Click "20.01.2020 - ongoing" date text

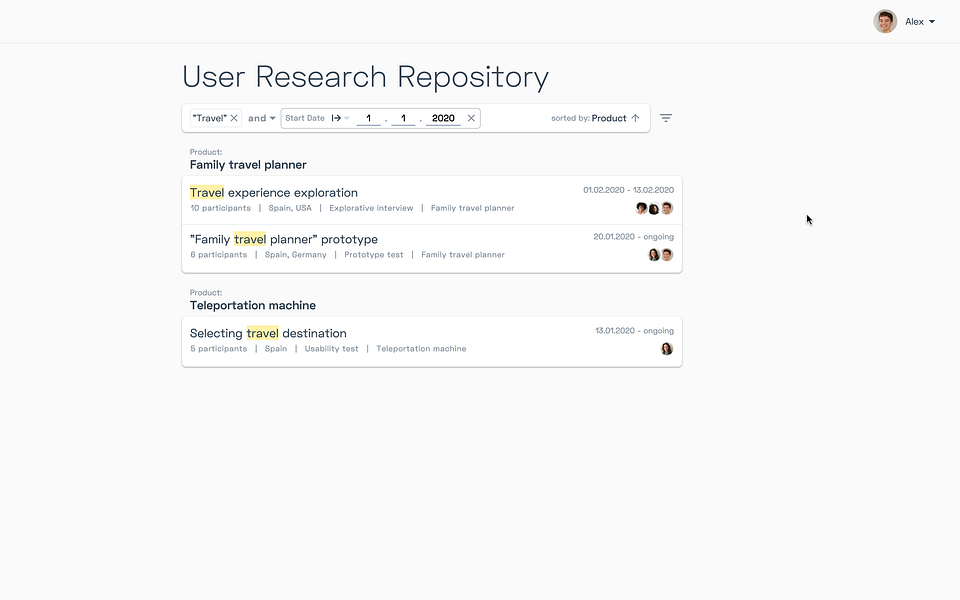tap(634, 236)
